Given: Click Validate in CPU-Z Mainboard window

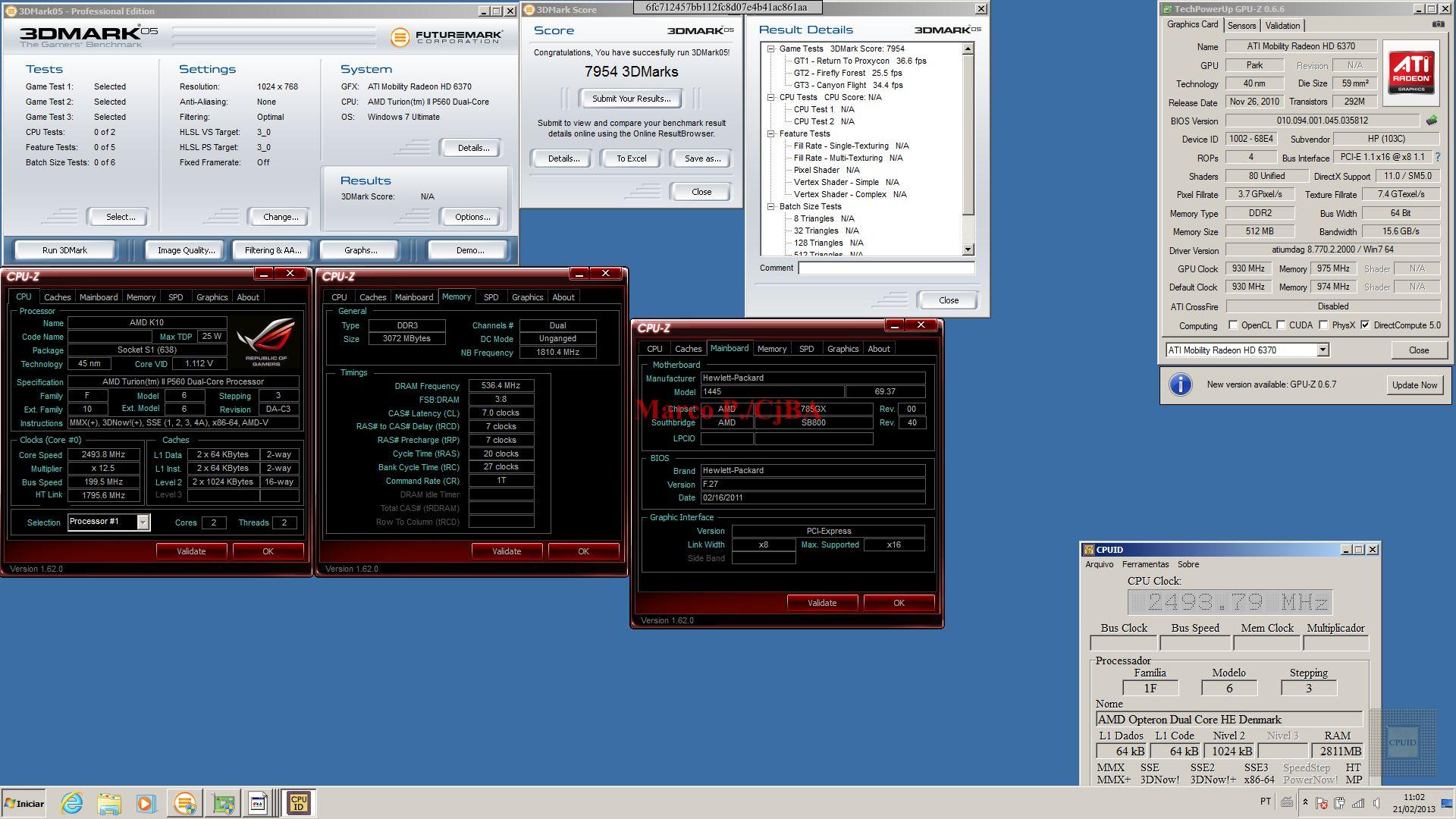Looking at the screenshot, I should click(x=822, y=603).
